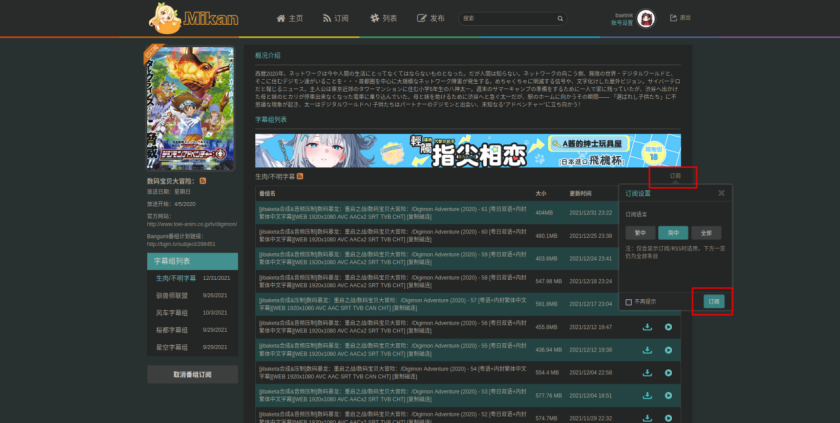Play episode 52 online via play icon

(668, 418)
